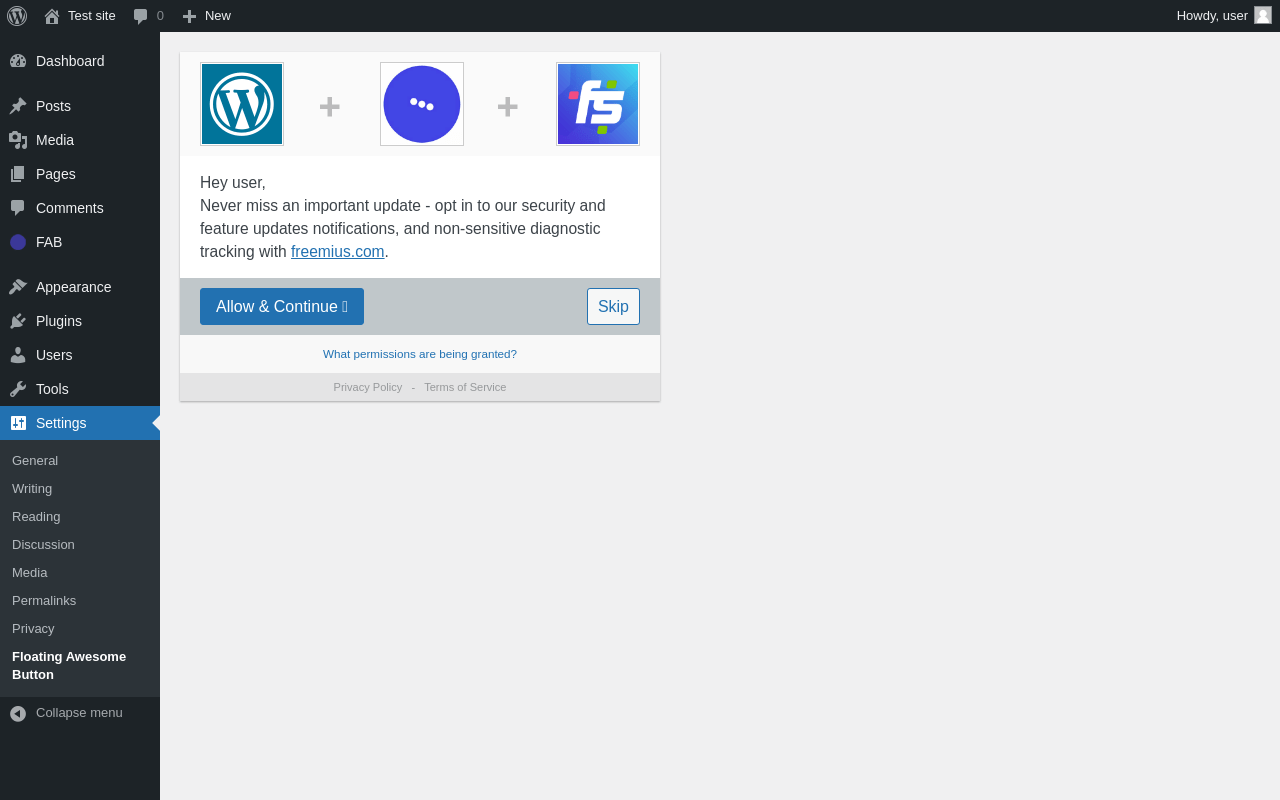Click the Dashboard gauge icon
The image size is (1280, 800).
[x=18, y=61]
